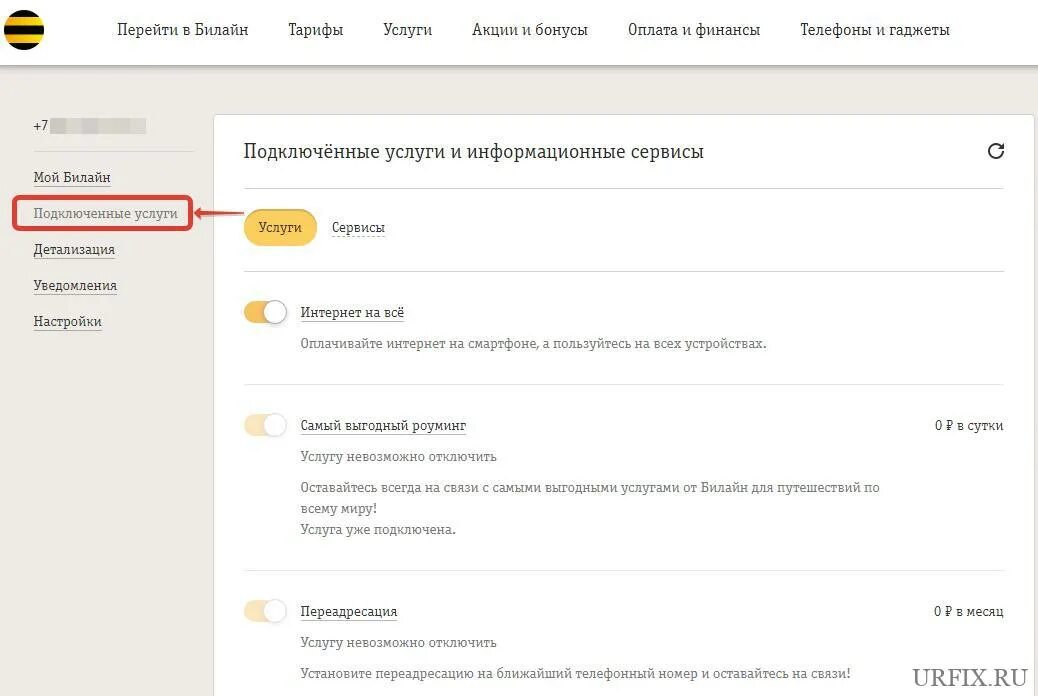Open the Акции и бонусы menu
This screenshot has width=1038, height=696.
(530, 30)
